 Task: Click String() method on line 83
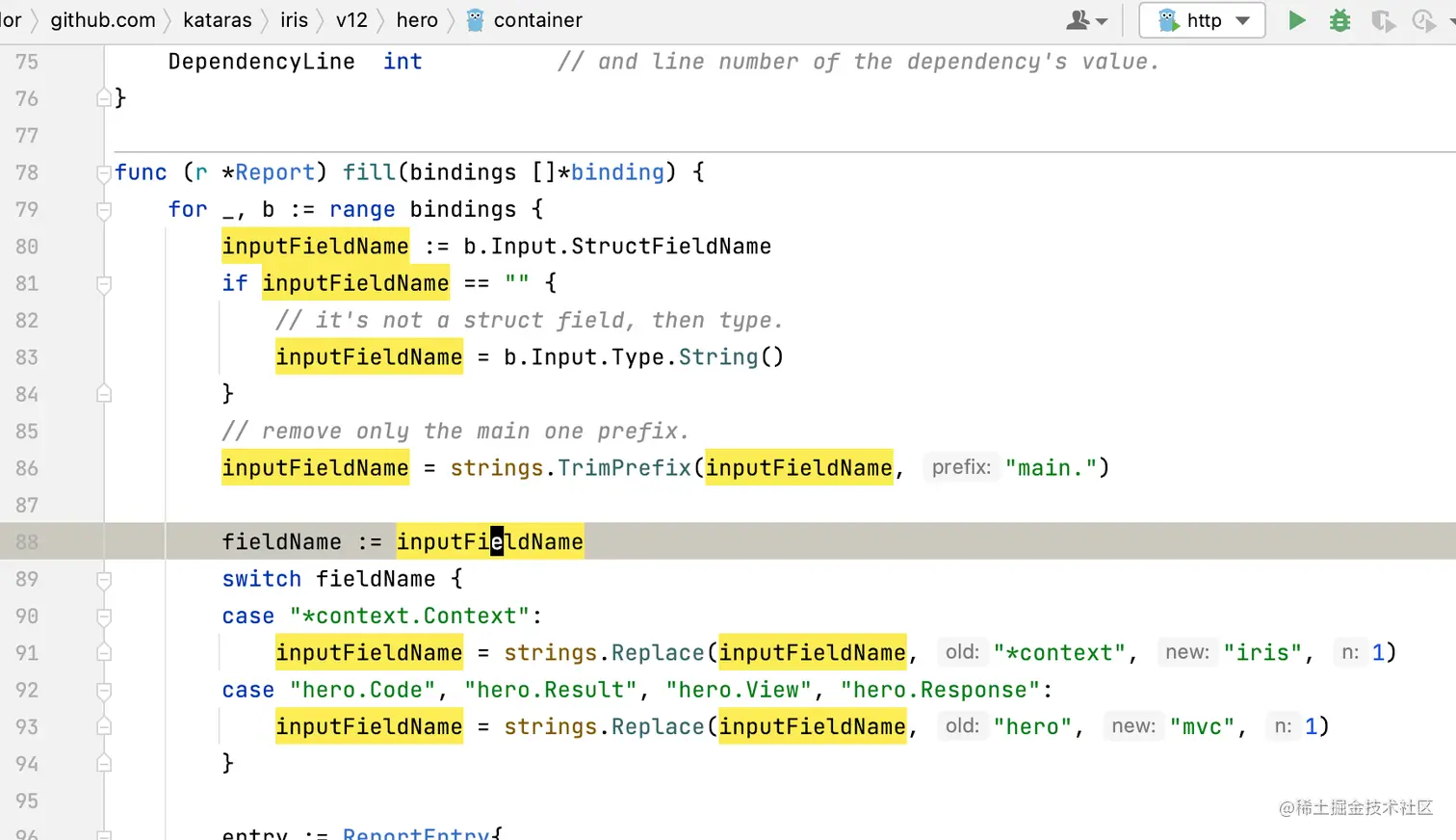[x=718, y=357]
